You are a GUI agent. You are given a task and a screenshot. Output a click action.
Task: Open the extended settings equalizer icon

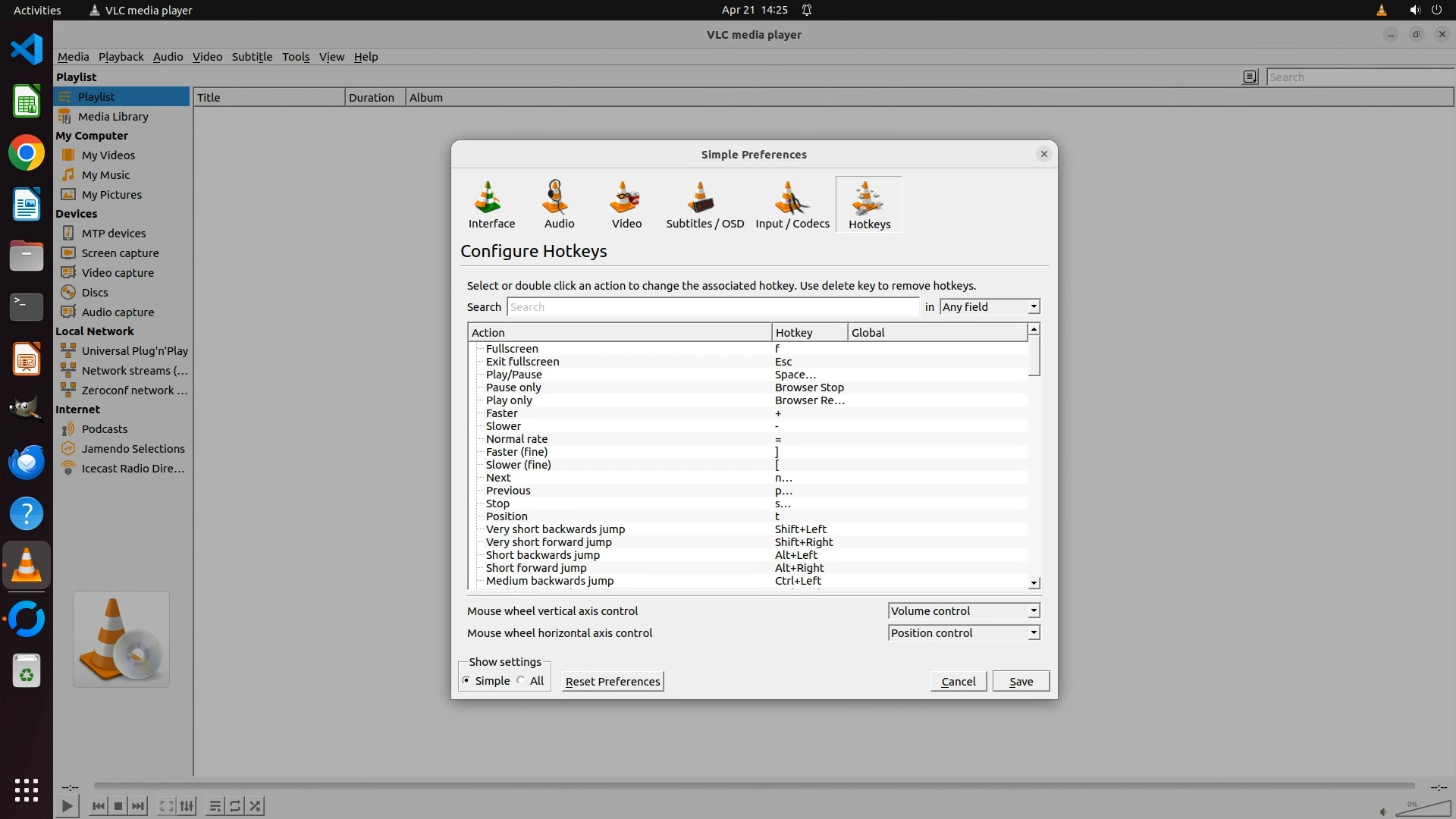tap(187, 806)
